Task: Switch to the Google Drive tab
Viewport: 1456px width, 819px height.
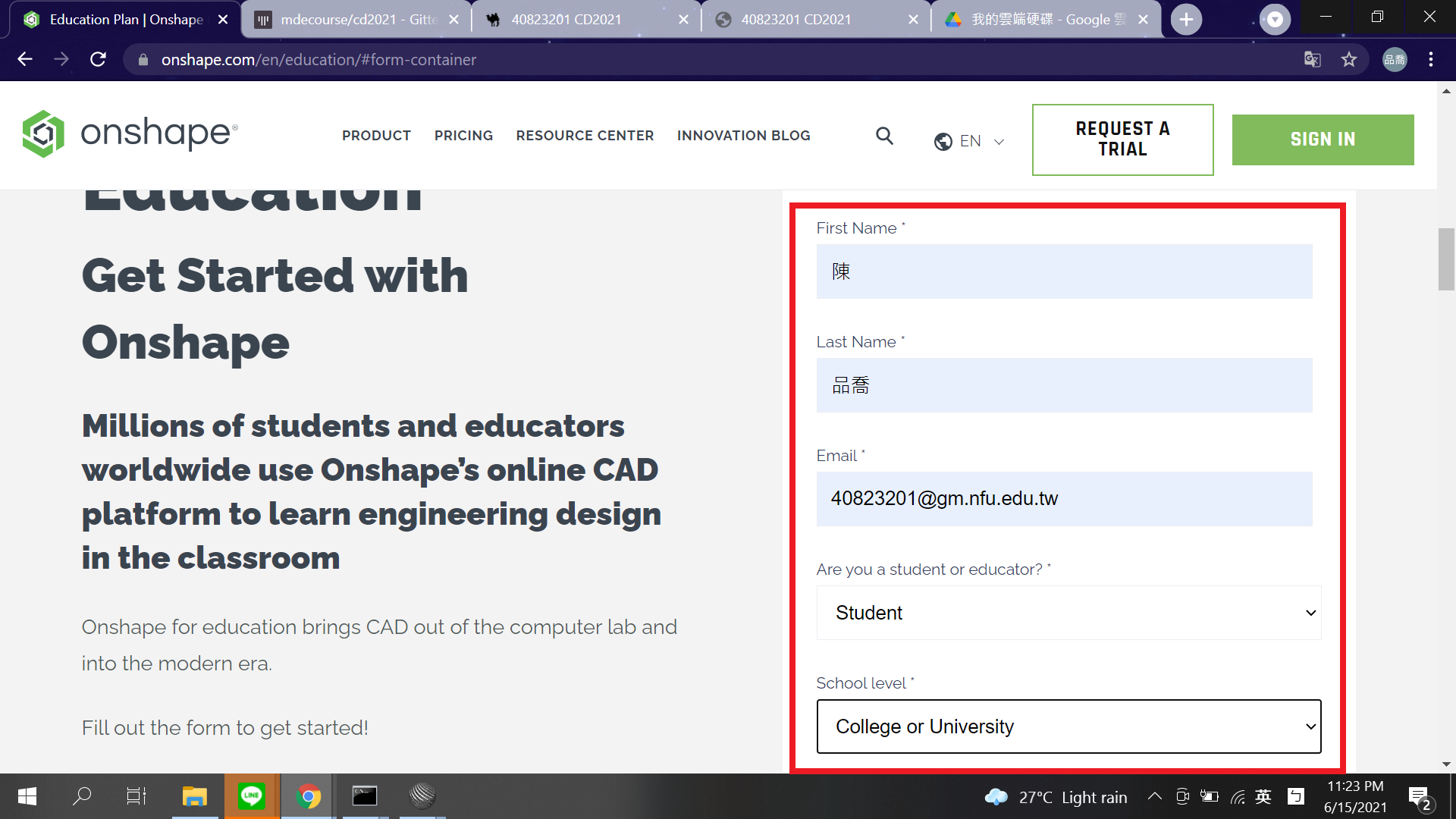Action: coord(1047,20)
